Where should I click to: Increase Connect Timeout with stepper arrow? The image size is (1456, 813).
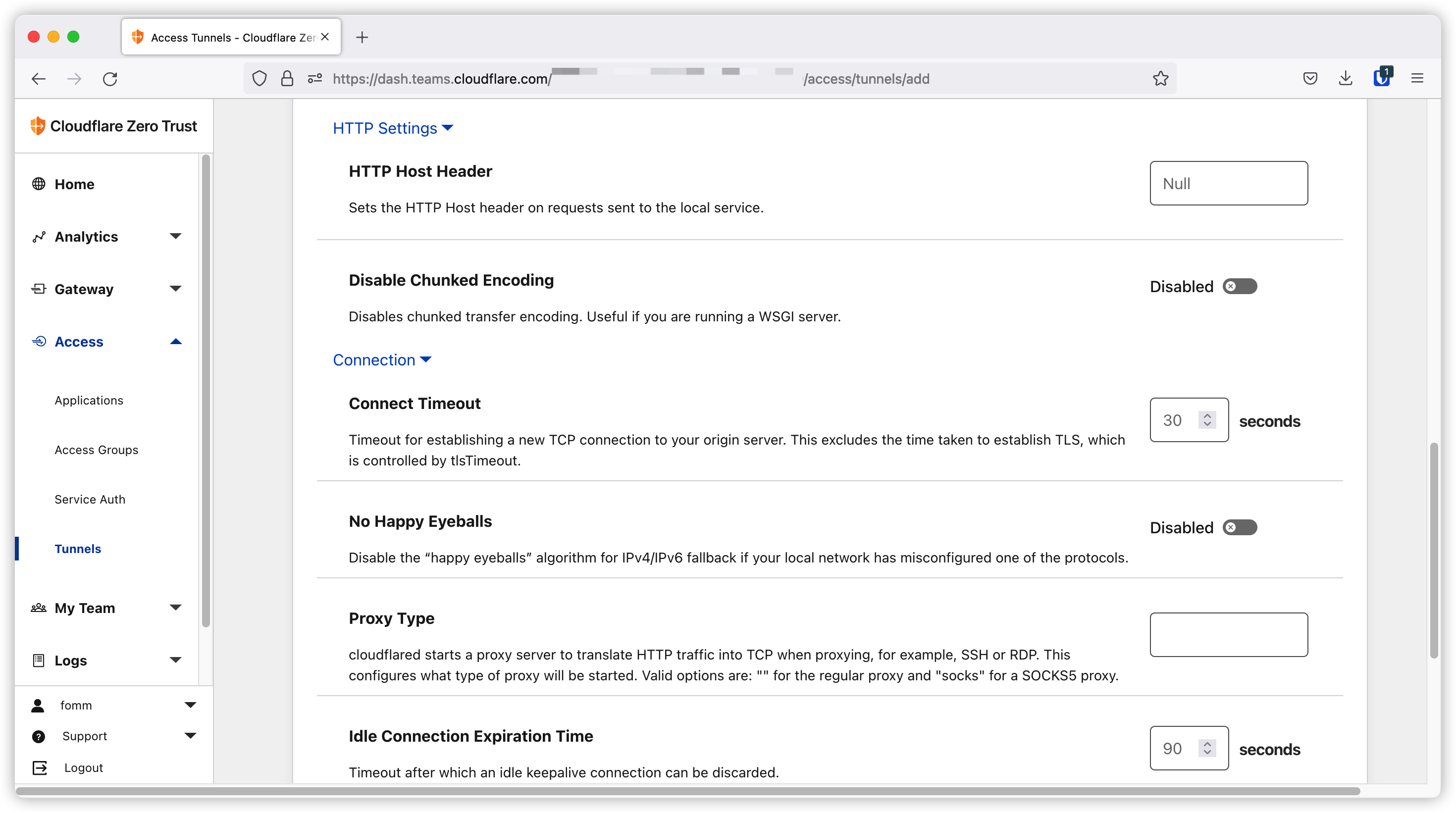1207,415
